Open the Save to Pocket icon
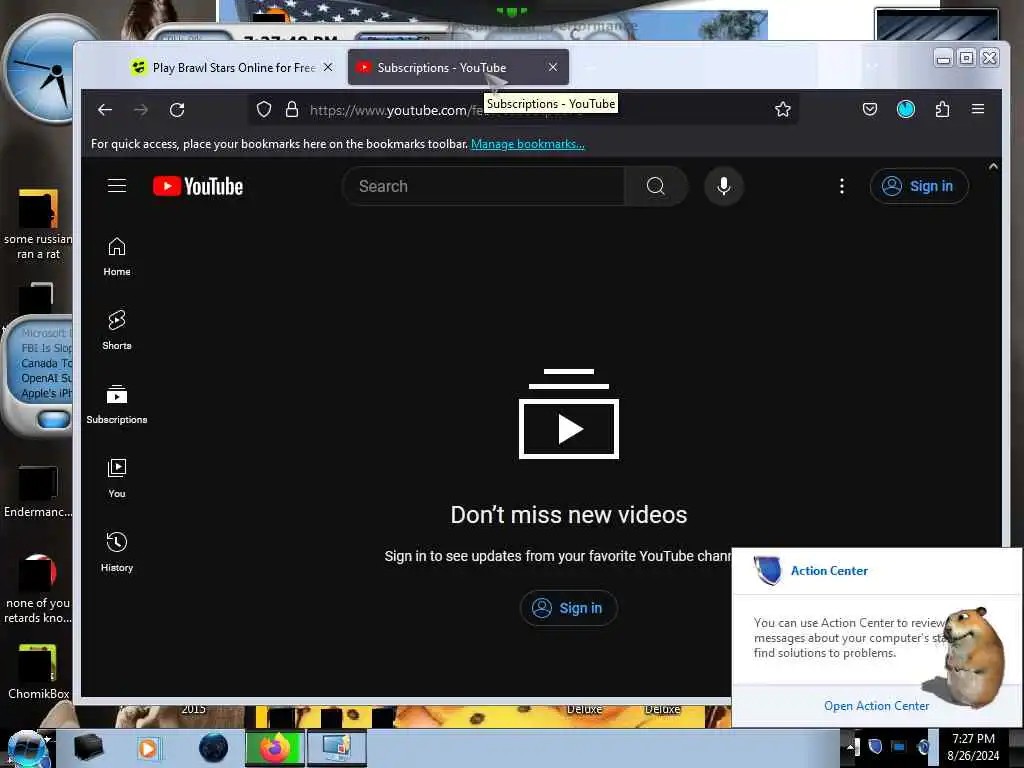 (869, 110)
